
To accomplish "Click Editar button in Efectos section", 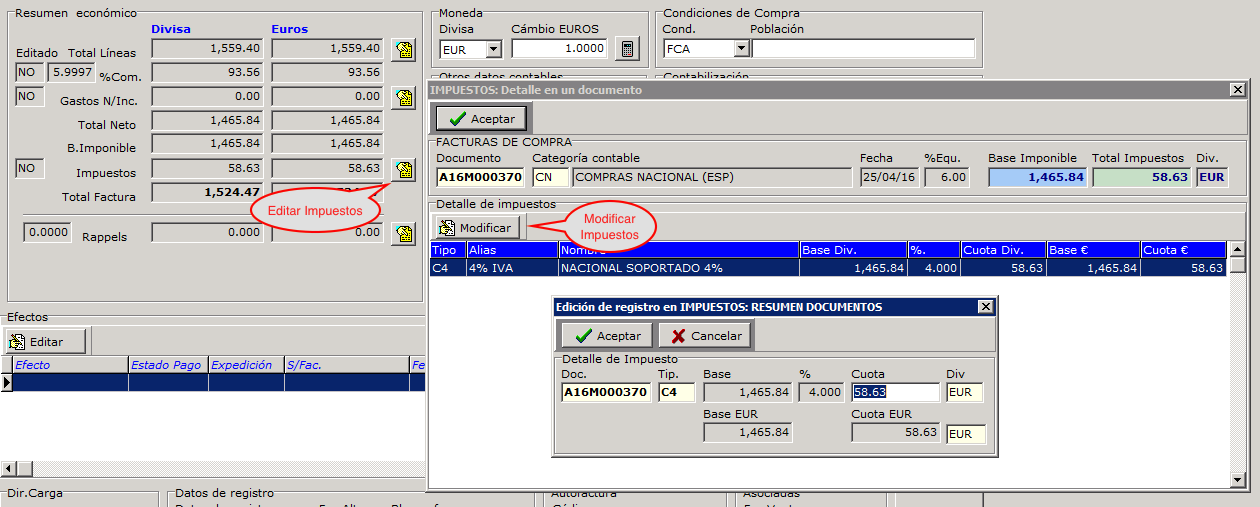I will tap(46, 342).
